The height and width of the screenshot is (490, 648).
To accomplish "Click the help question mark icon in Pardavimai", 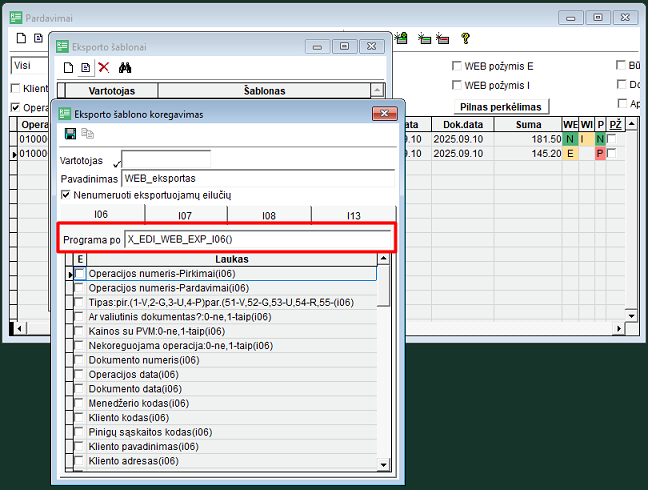I will click(x=465, y=38).
